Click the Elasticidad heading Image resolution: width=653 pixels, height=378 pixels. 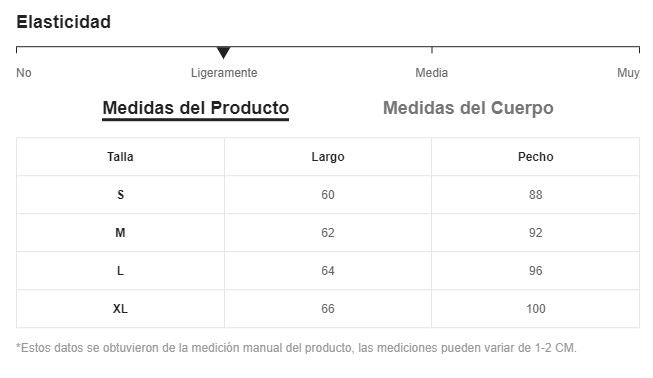[64, 22]
